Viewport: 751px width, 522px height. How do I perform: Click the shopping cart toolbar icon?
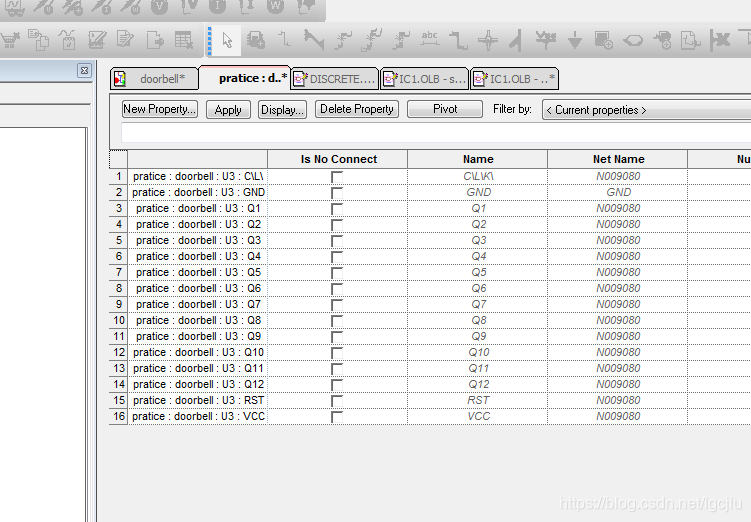10,40
